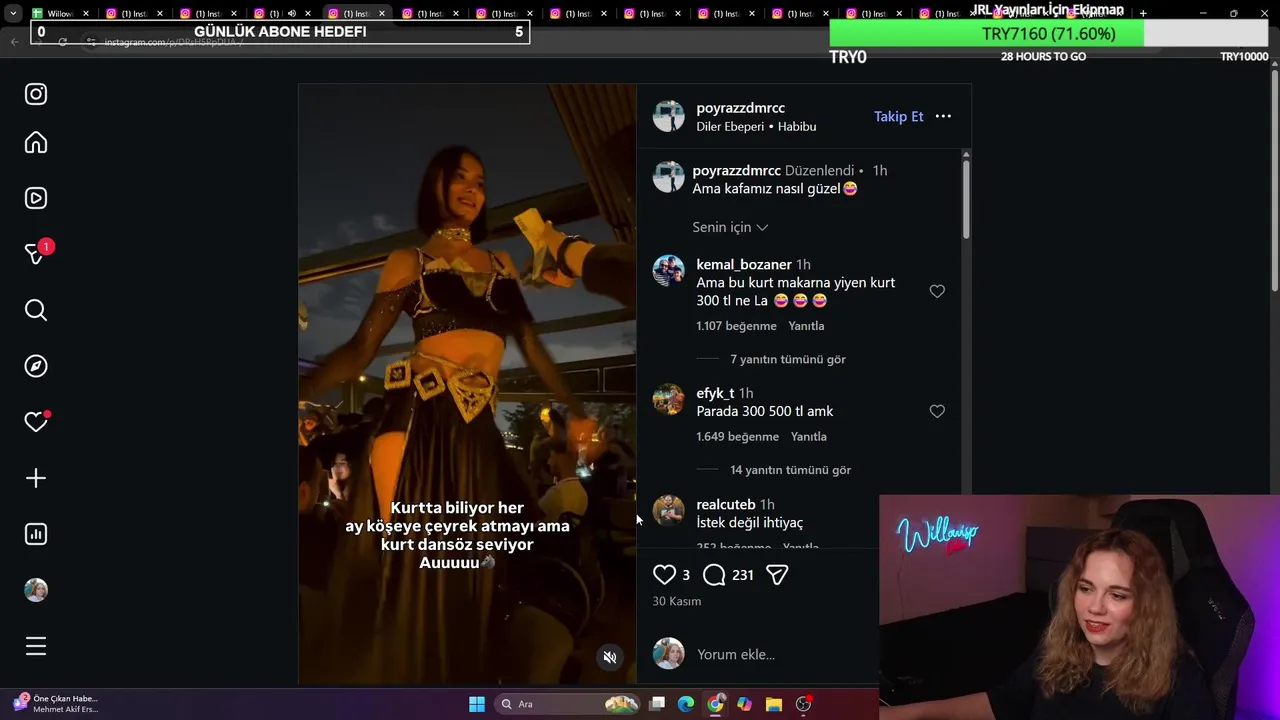
Task: Open Messages with the unread badge
Action: click(x=36, y=254)
